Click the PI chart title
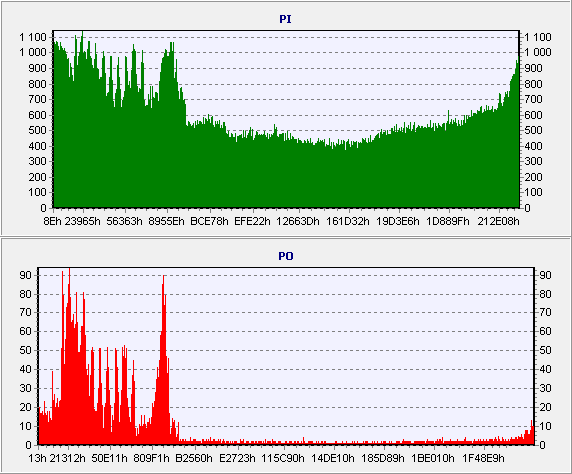This screenshot has height=474, width=572. pyautogui.click(x=285, y=19)
